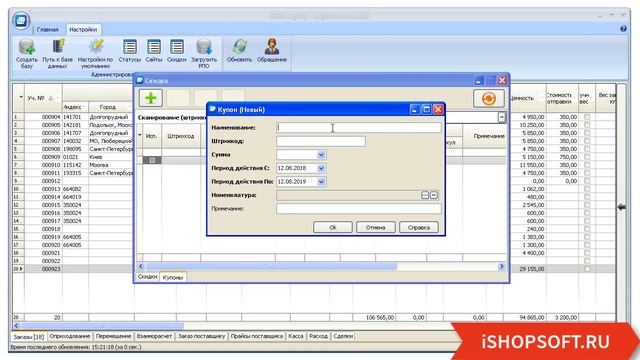Click Загрузить РПО icon

[x=204, y=53]
